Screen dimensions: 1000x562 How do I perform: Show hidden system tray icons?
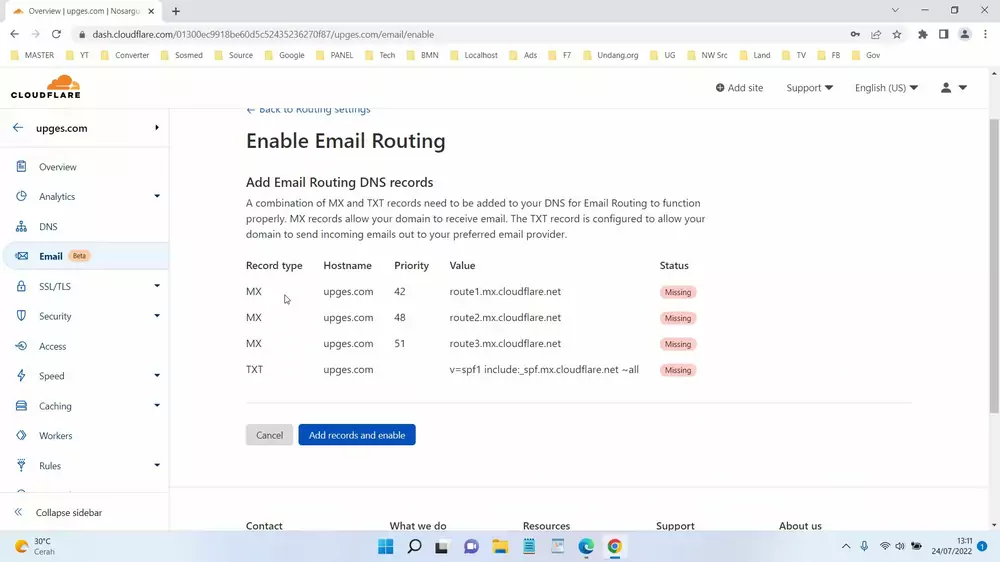[846, 547]
